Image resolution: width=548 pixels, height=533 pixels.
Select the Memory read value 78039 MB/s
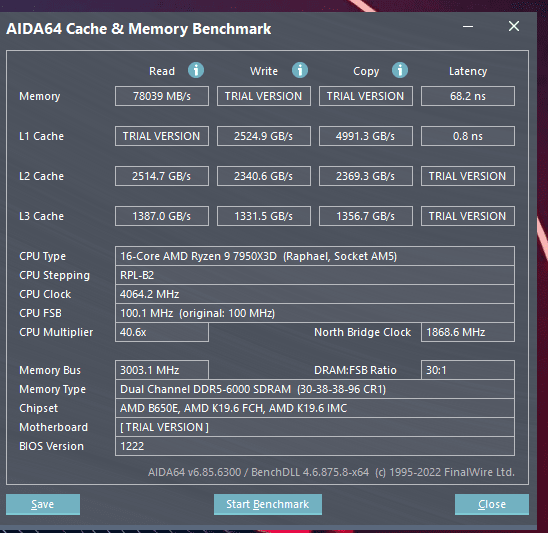162,96
